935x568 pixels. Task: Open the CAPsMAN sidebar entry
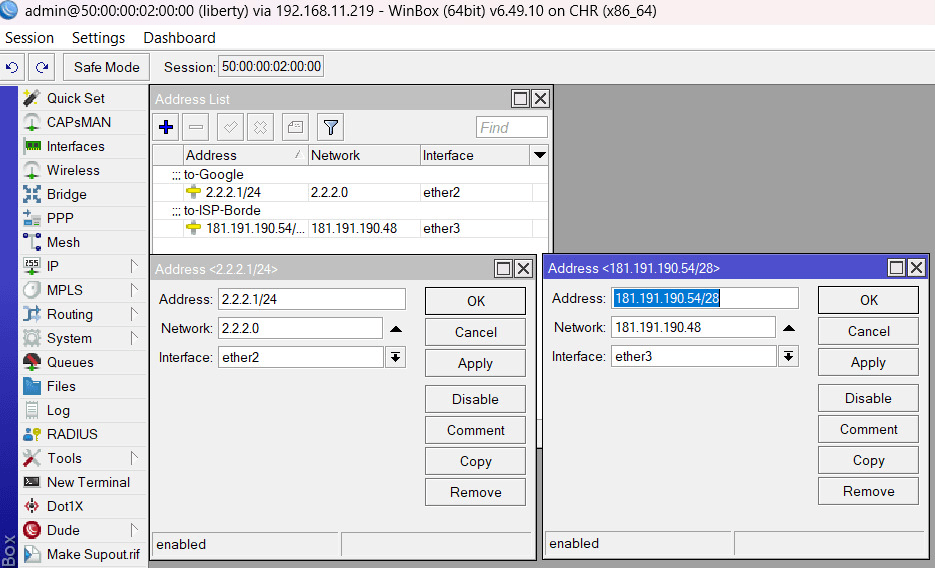(83, 122)
